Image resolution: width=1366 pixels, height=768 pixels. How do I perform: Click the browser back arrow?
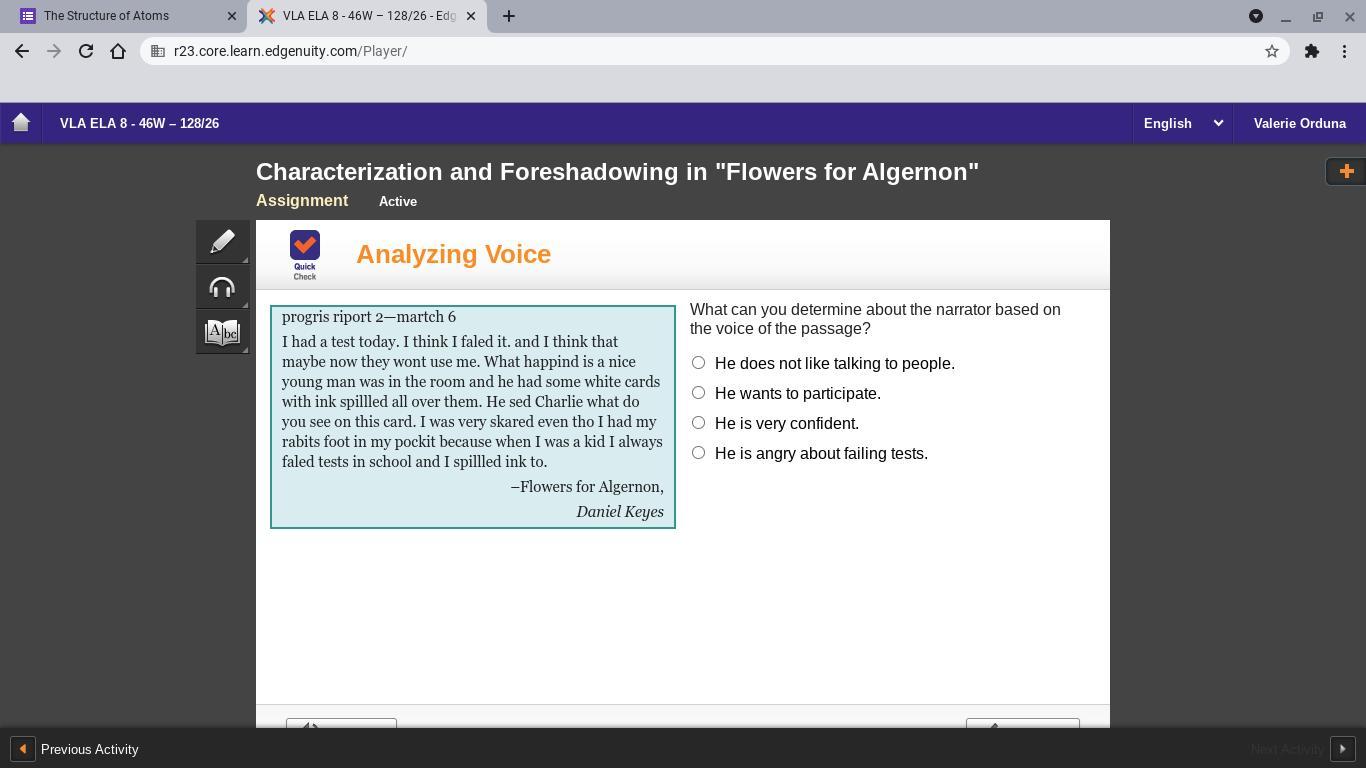tap(22, 51)
